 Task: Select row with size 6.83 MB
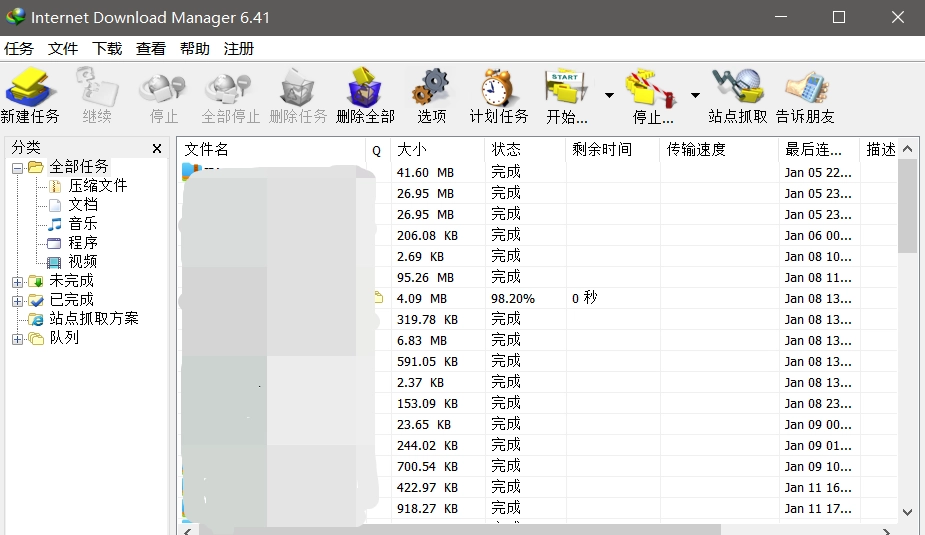pos(537,340)
